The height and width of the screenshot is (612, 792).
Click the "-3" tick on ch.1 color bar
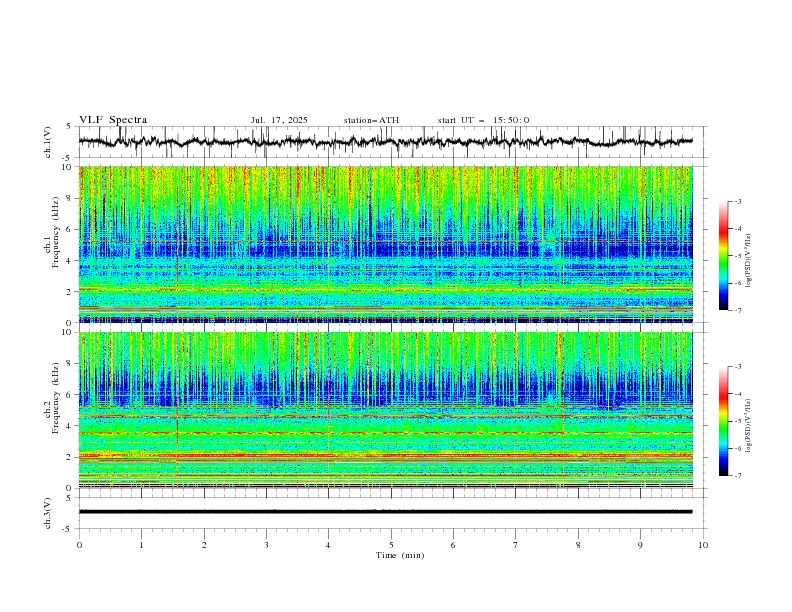737,201
